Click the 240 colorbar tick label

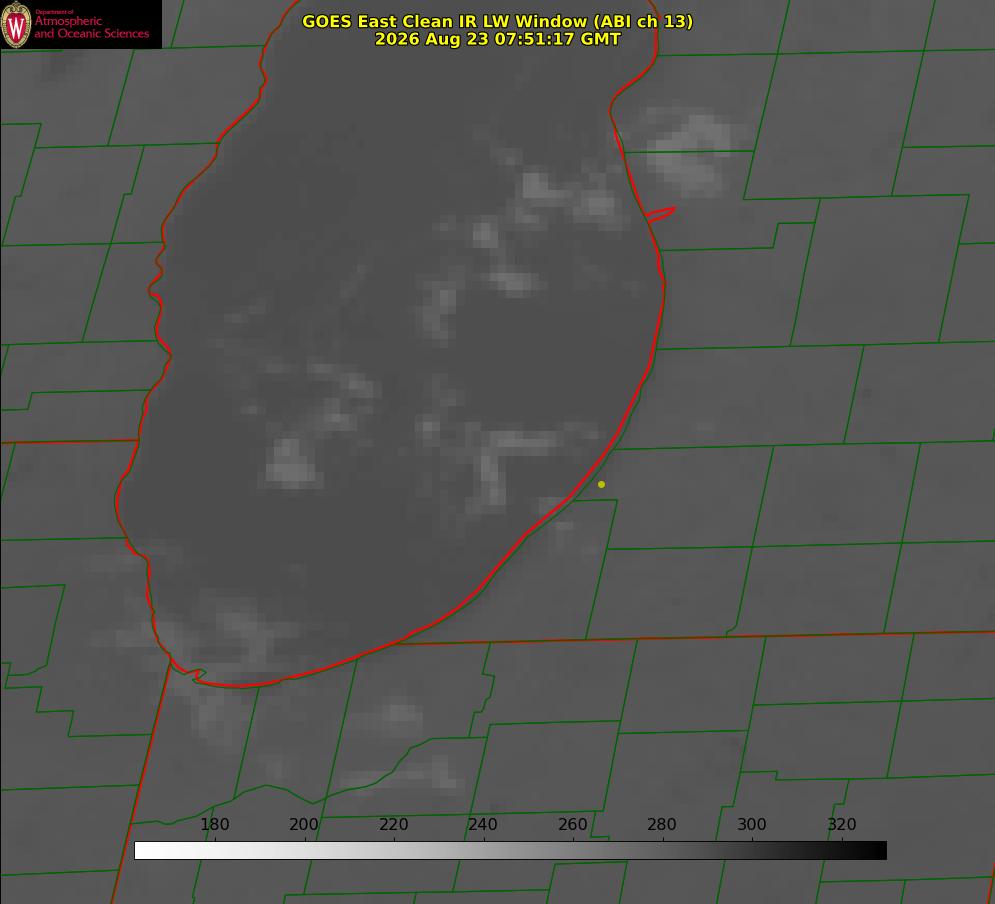click(483, 824)
